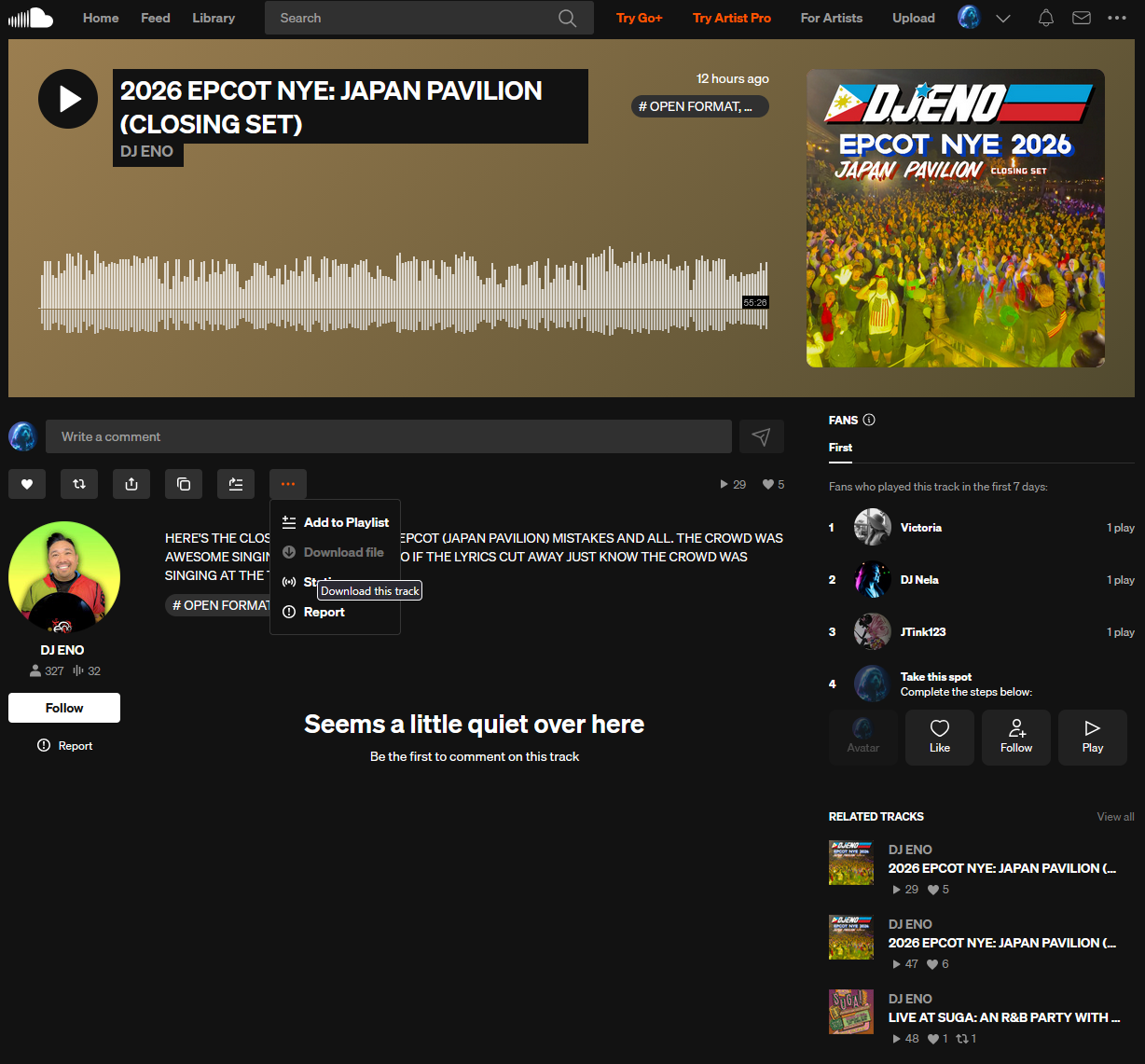
Task: Click the Avatar step button
Action: coord(863,738)
